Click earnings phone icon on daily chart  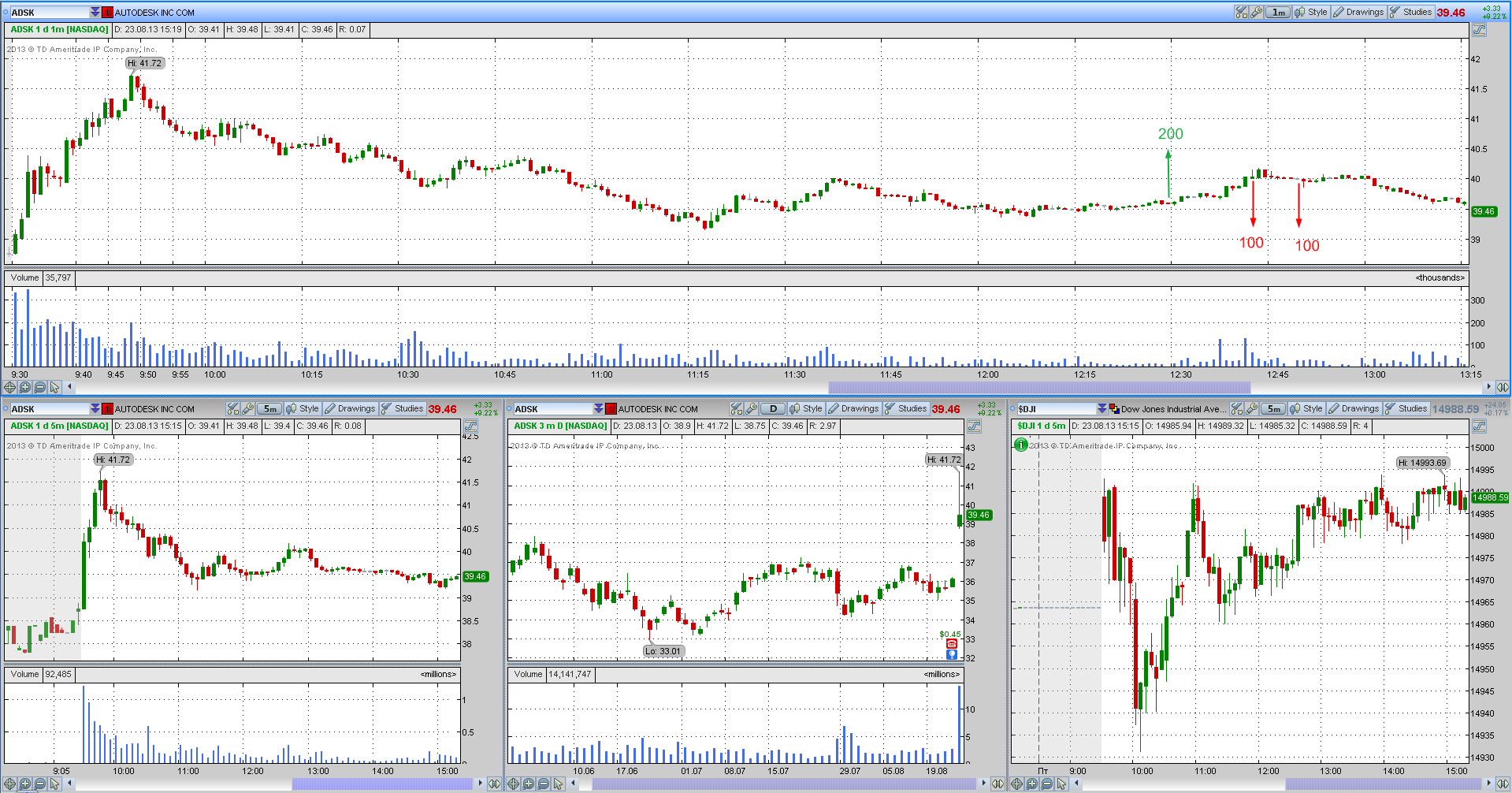pos(952,644)
